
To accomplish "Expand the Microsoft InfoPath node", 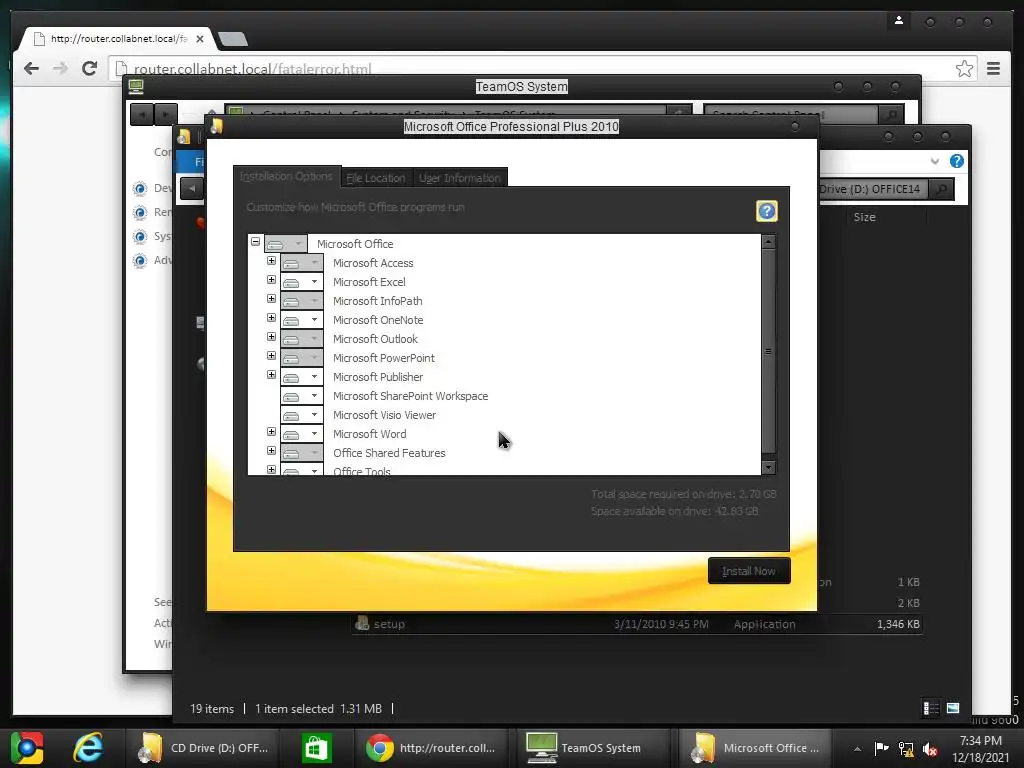I will point(271,298).
